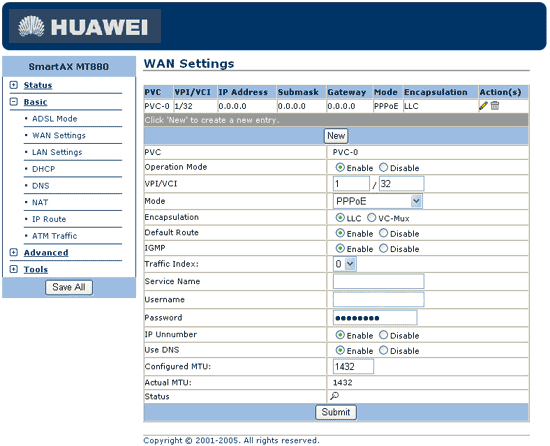550x446 pixels.
Task: Expand the Tools section plus icon
Action: (x=14, y=269)
